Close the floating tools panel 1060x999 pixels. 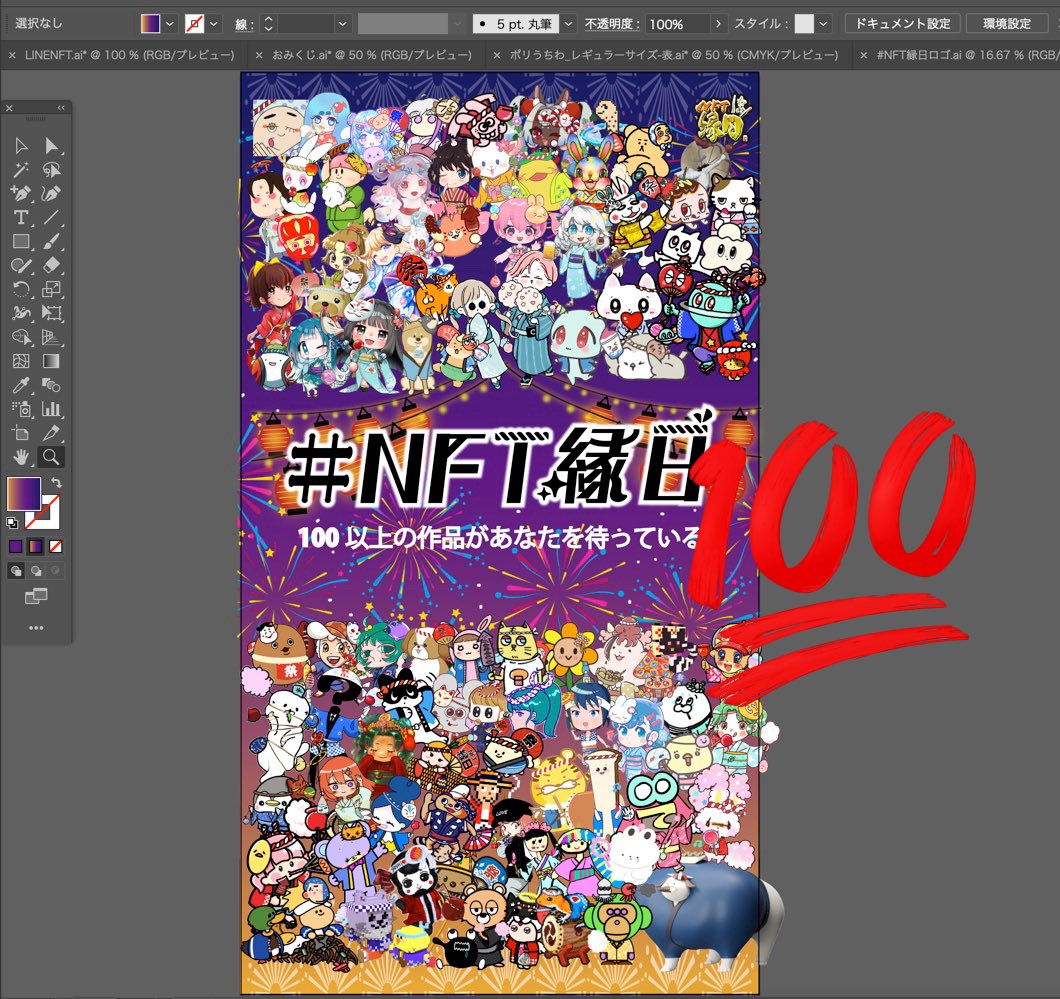pyautogui.click(x=9, y=107)
